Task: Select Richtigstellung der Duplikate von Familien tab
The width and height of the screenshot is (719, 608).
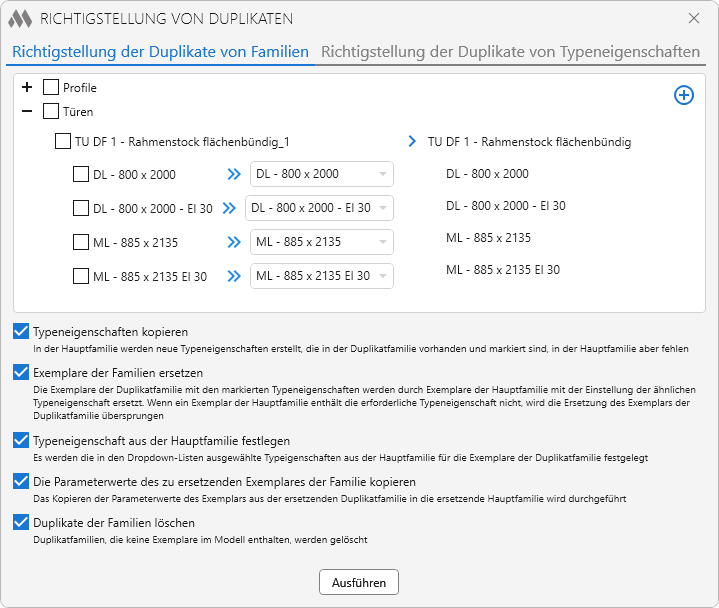Action: point(160,51)
